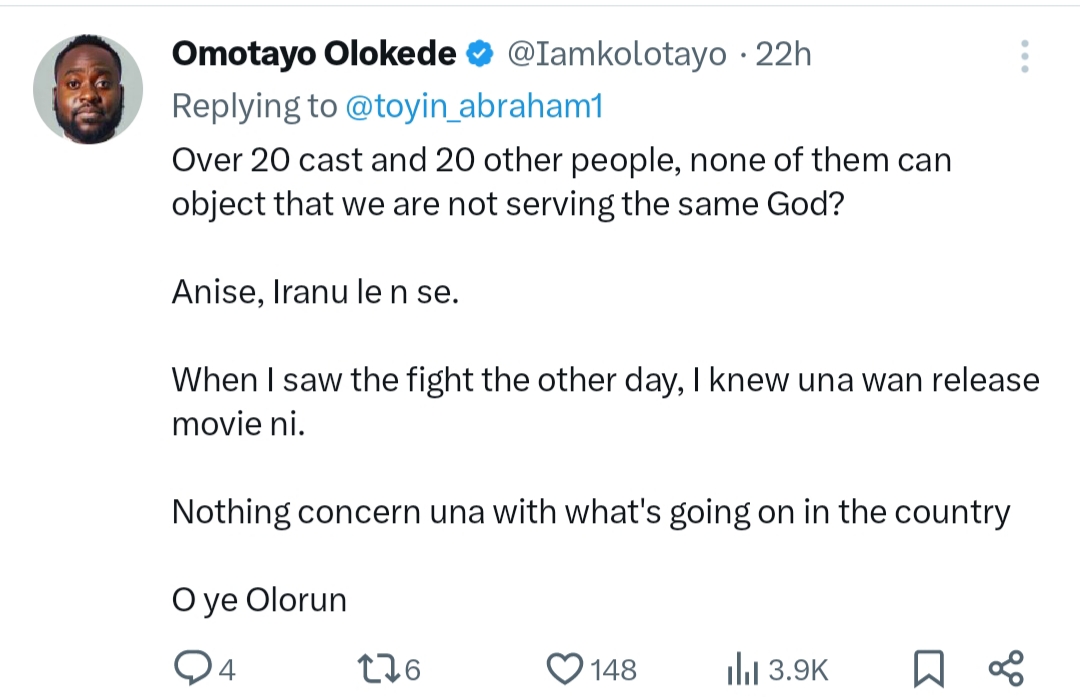Visit the @toyin_abraham1 mention link

pos(474,107)
